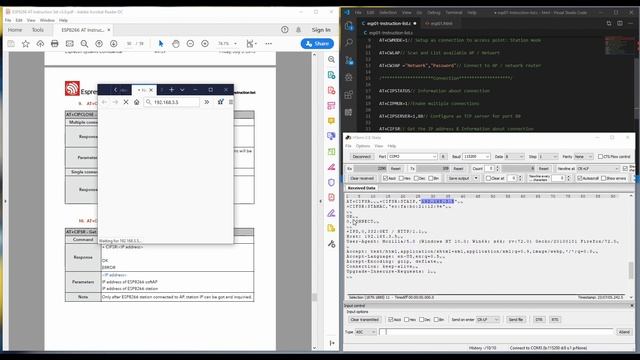
Task: Click the DTR button in HTerm
Action: 539,320
